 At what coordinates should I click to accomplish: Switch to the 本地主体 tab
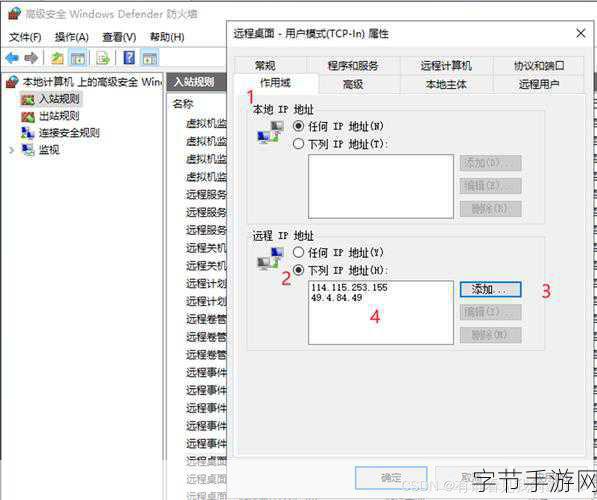point(446,84)
